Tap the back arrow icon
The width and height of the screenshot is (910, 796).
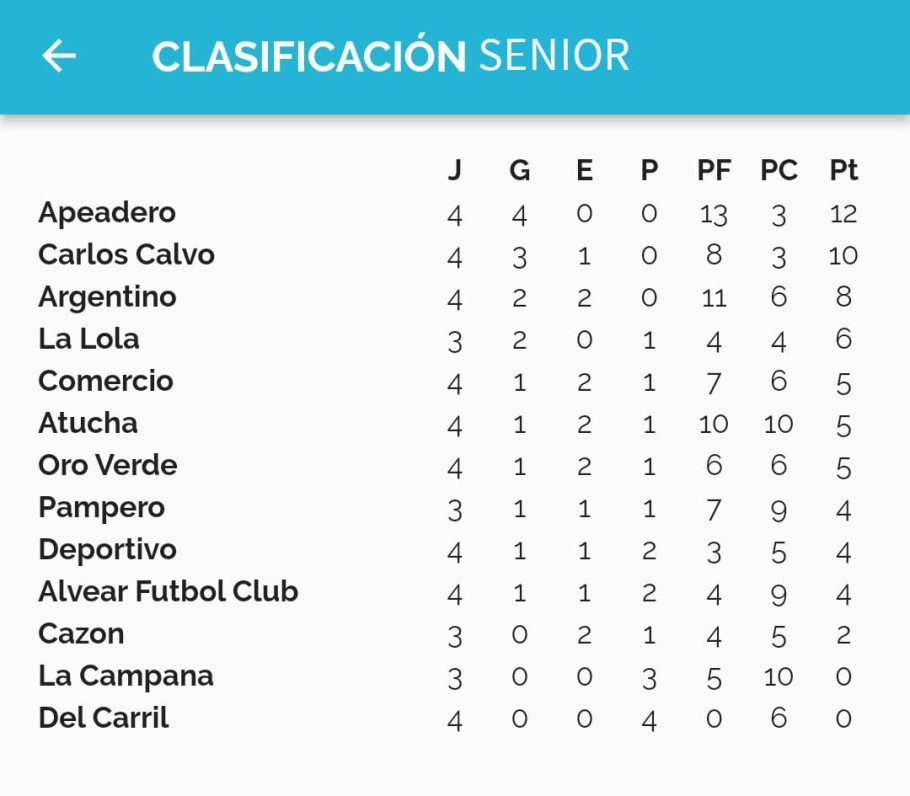pyautogui.click(x=59, y=56)
